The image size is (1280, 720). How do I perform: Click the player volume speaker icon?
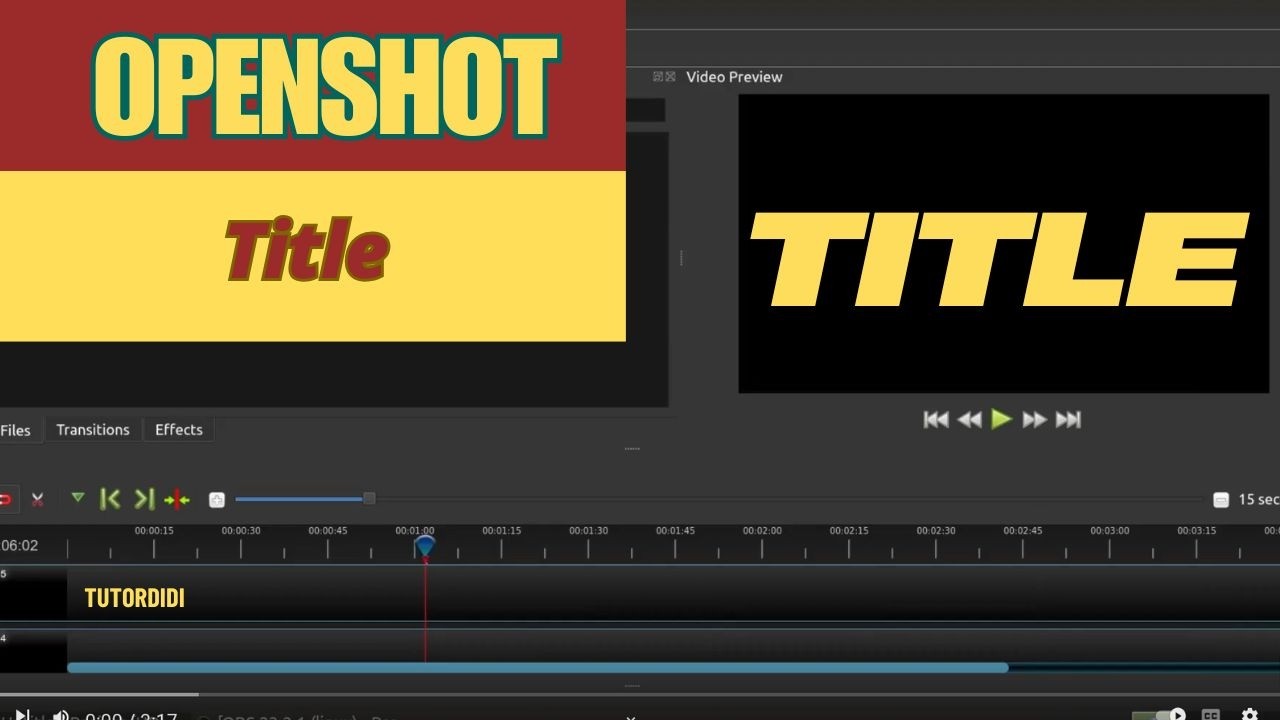click(61, 716)
